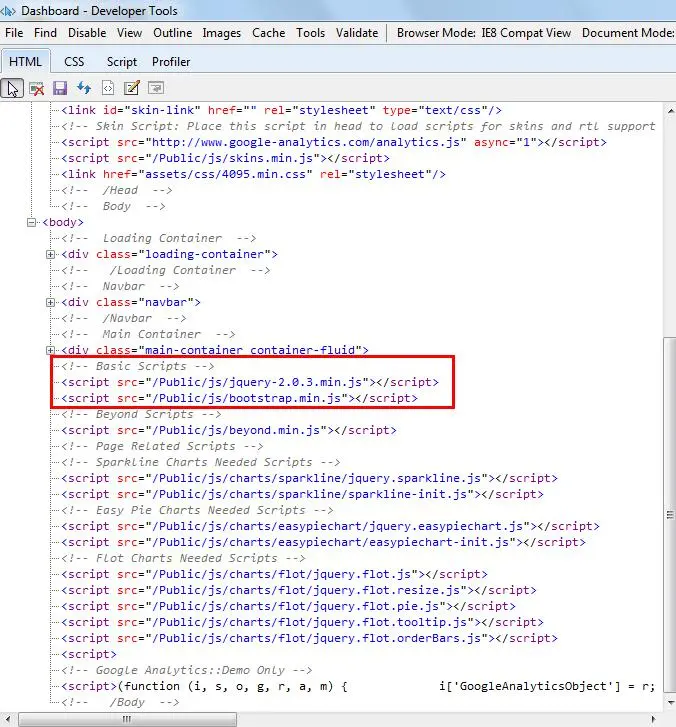Refresh the DOM with the blue arrows icon
Screen dimensions: 676x727
click(84, 88)
